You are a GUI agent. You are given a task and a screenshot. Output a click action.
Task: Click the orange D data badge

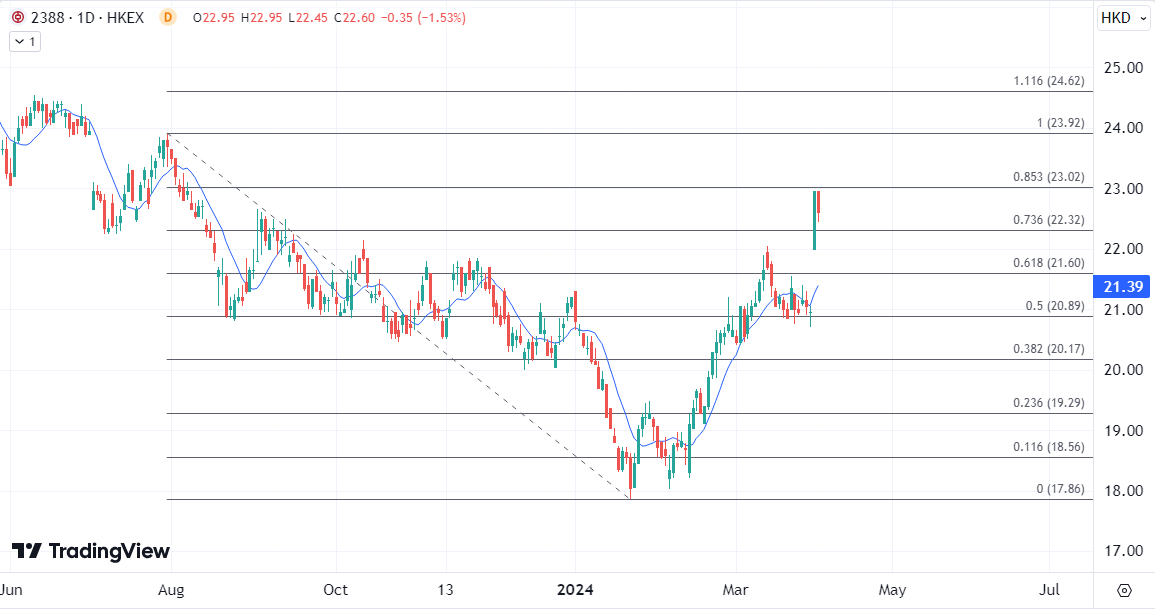167,18
